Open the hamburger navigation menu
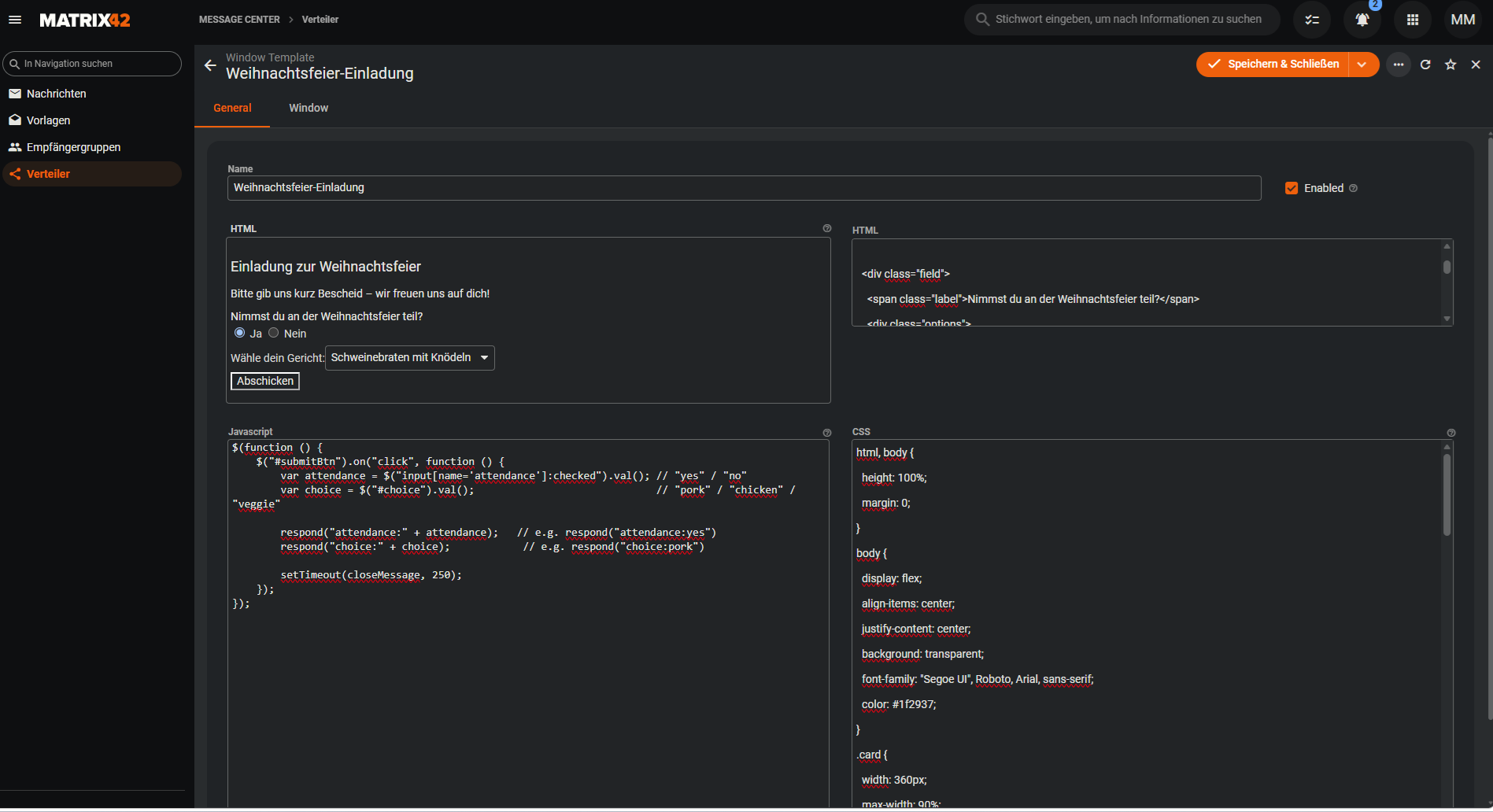 (x=15, y=20)
